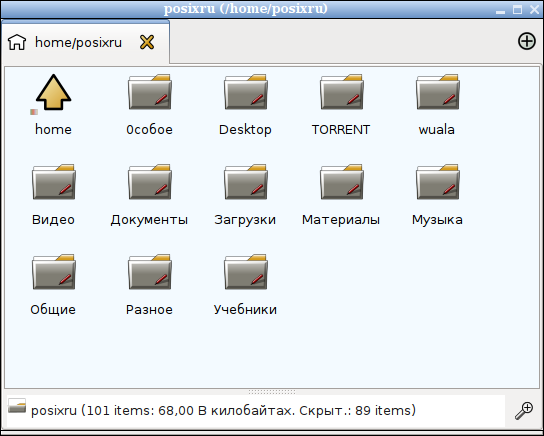Click the zoom magnifier in the status bar
Screen dimensions: 544x436
[524, 411]
